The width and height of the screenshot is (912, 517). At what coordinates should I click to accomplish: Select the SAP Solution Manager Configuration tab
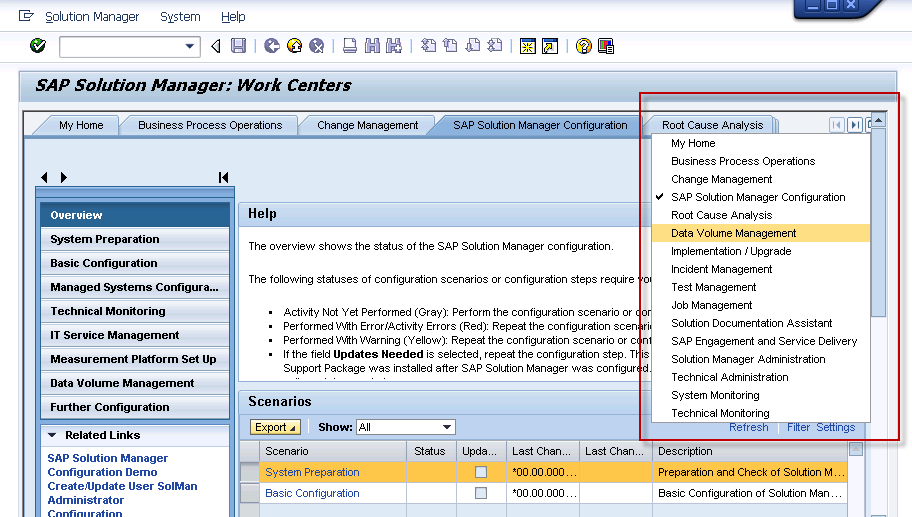(540, 125)
